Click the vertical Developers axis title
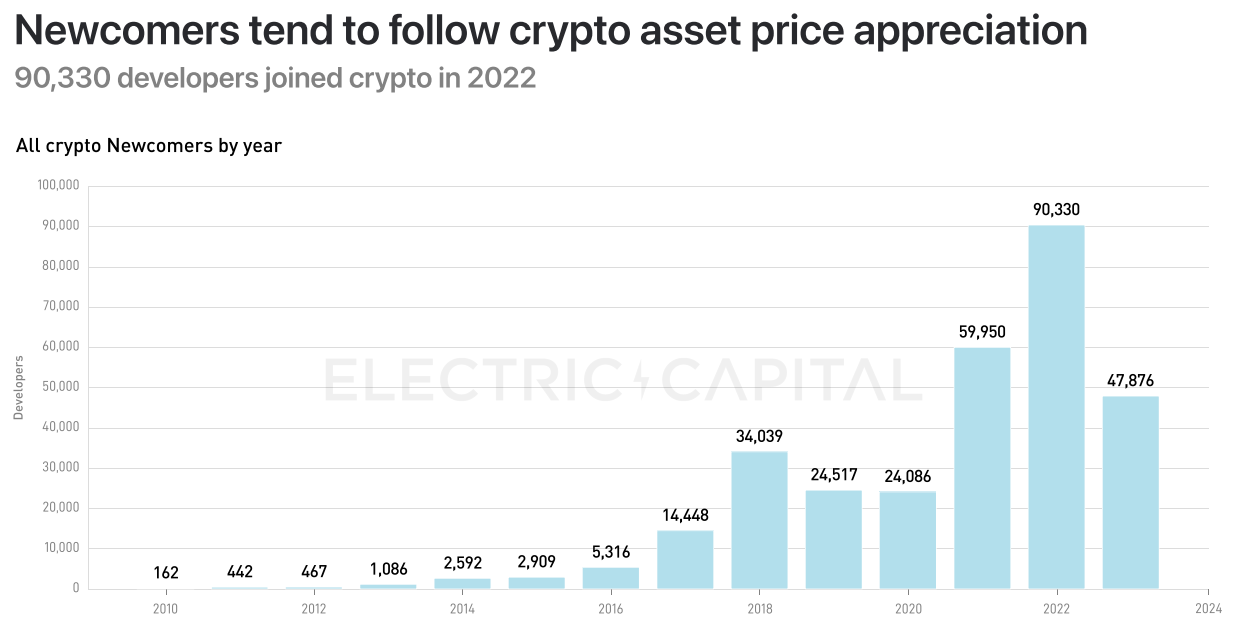The image size is (1237, 630). coord(18,386)
